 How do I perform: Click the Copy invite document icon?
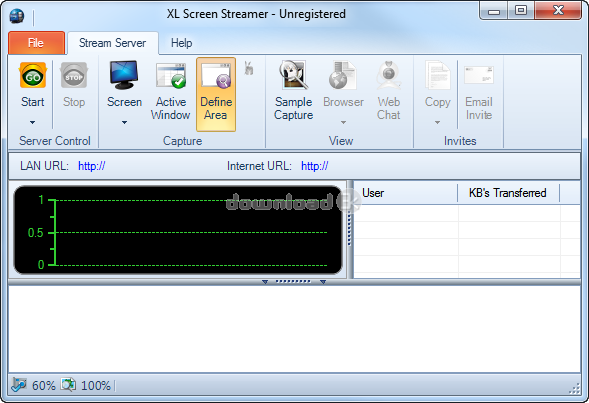[x=437, y=75]
